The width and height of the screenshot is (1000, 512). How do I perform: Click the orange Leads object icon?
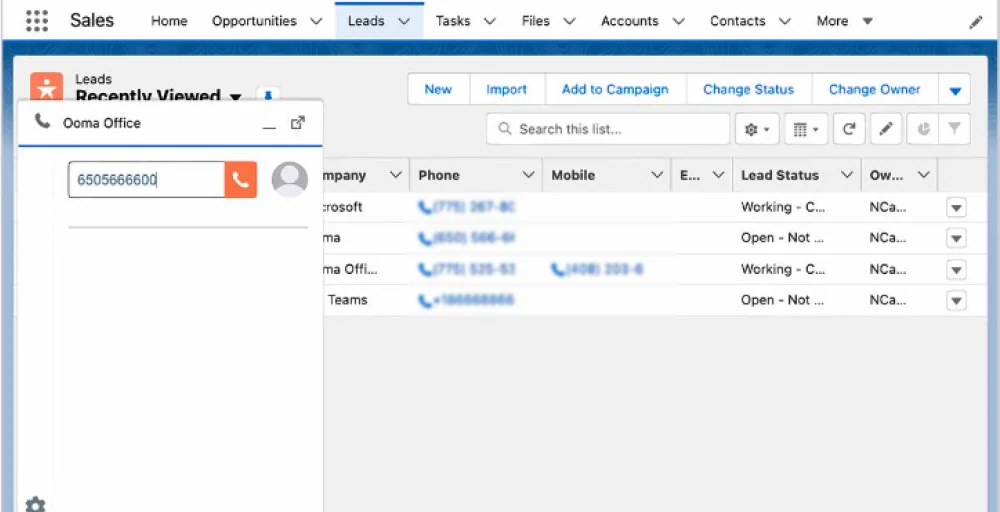pyautogui.click(x=47, y=88)
